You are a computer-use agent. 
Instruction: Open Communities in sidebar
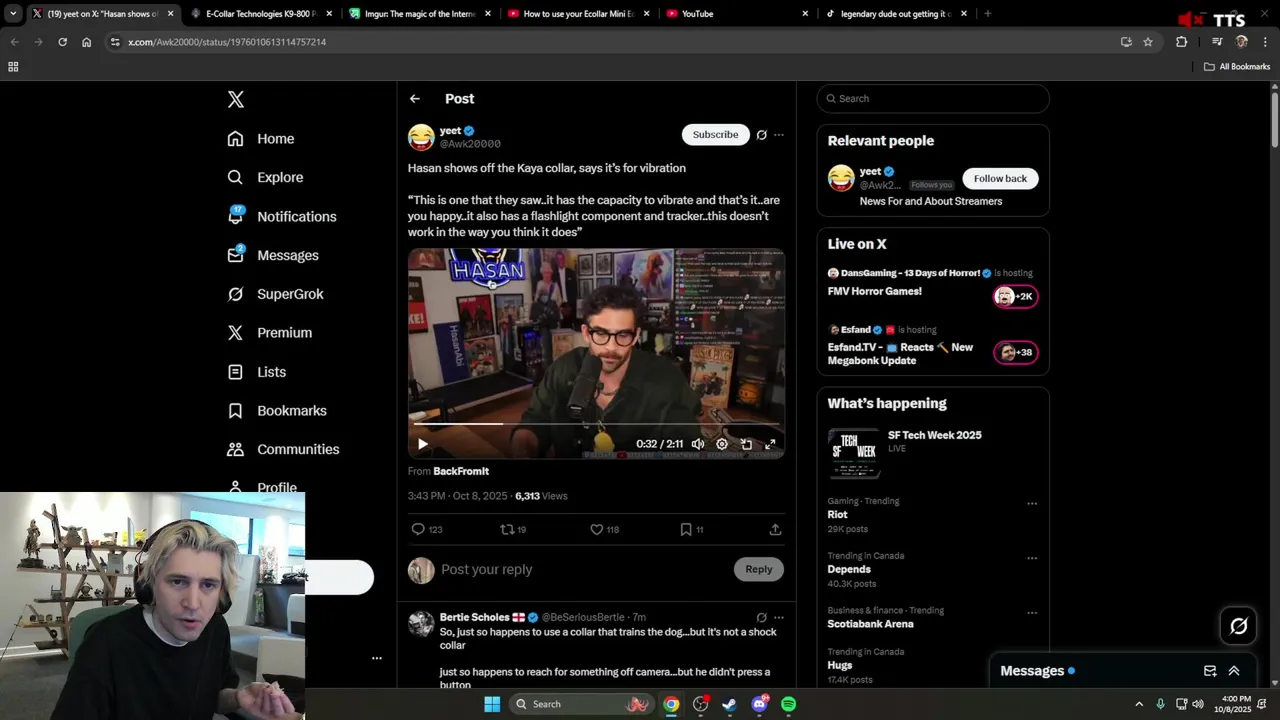tap(283, 449)
